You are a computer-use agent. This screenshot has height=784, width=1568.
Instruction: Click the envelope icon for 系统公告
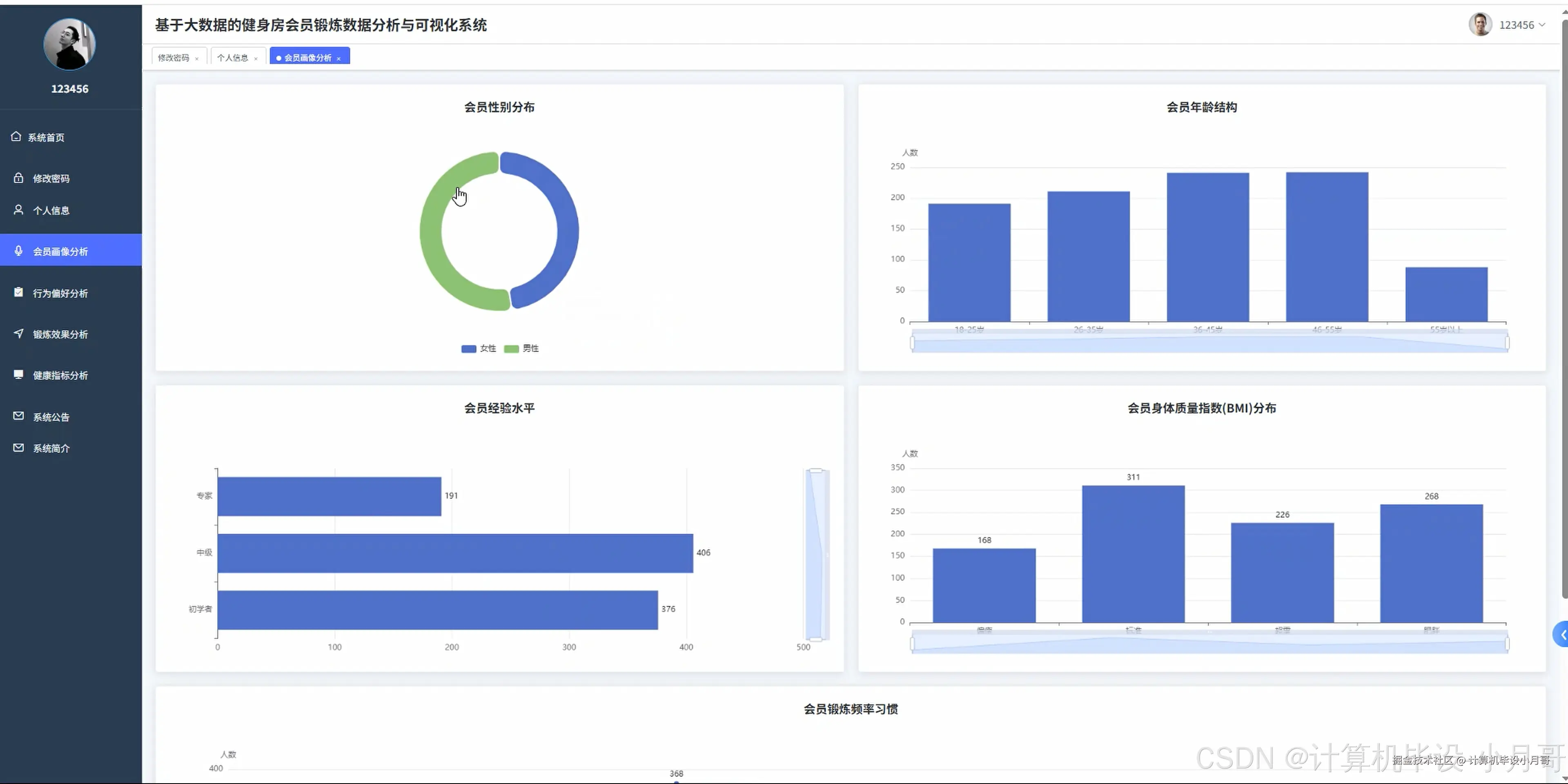click(x=19, y=416)
